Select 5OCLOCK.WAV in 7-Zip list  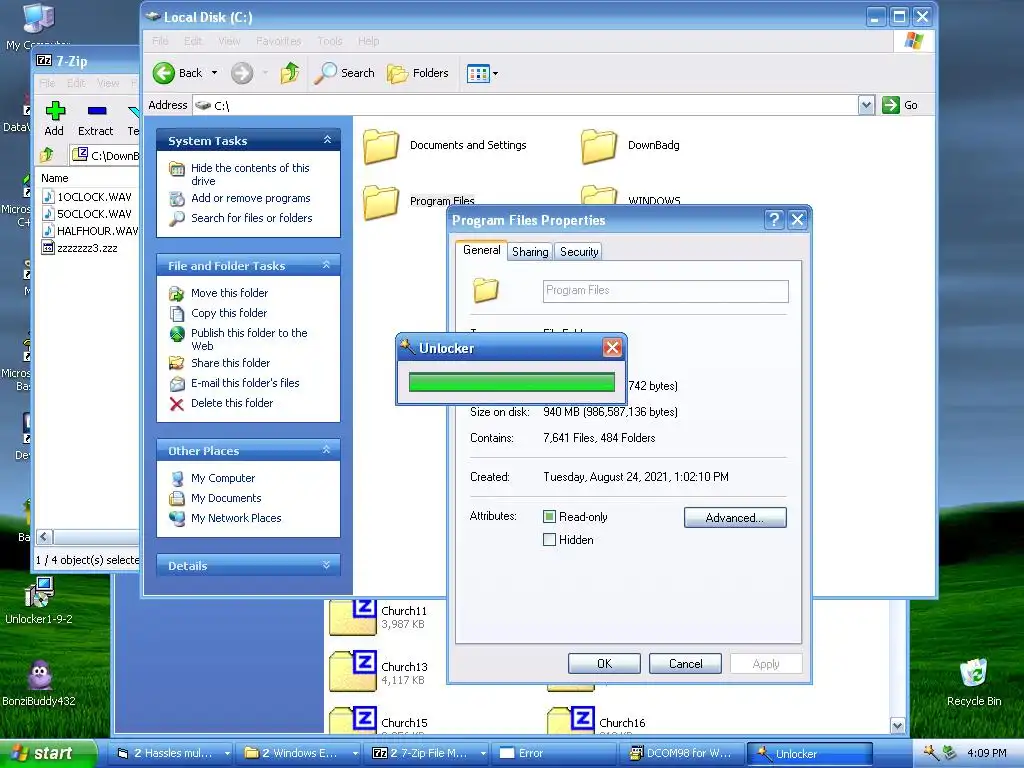tap(93, 214)
